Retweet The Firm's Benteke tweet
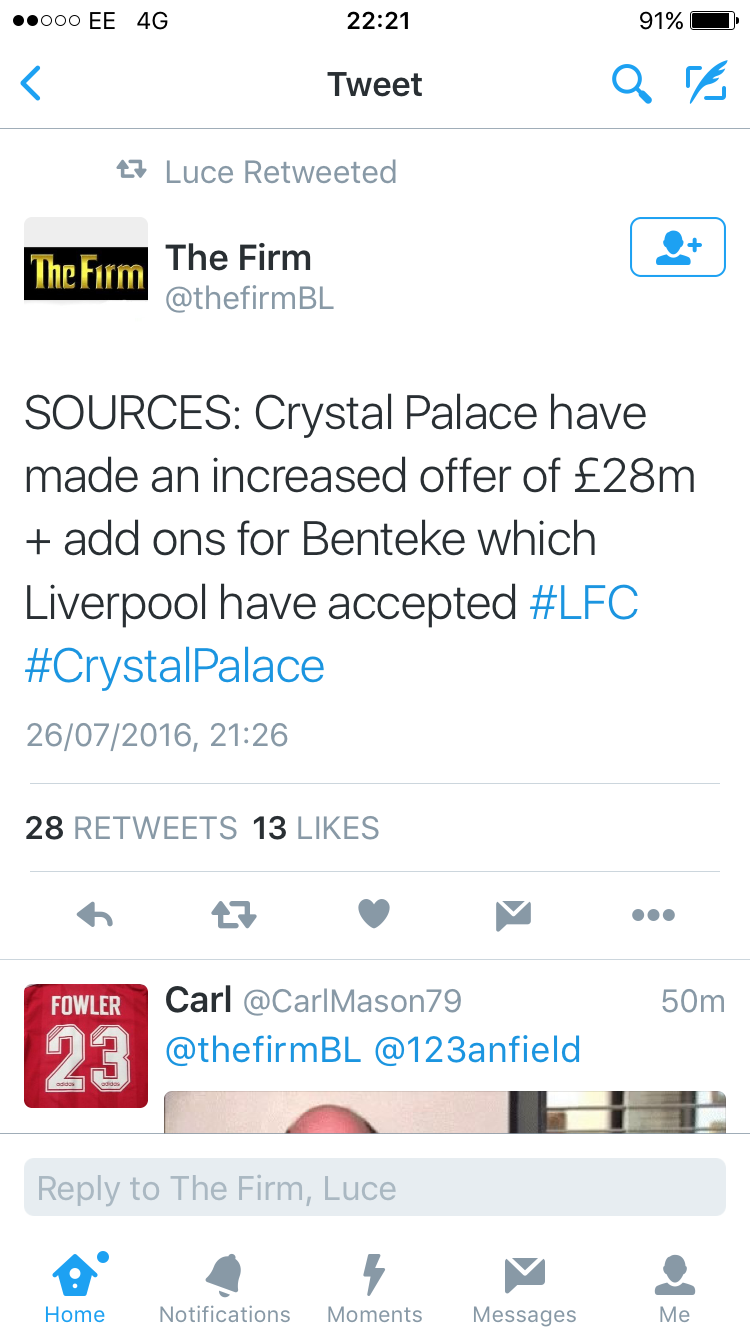The height and width of the screenshot is (1334, 750). pos(234,914)
